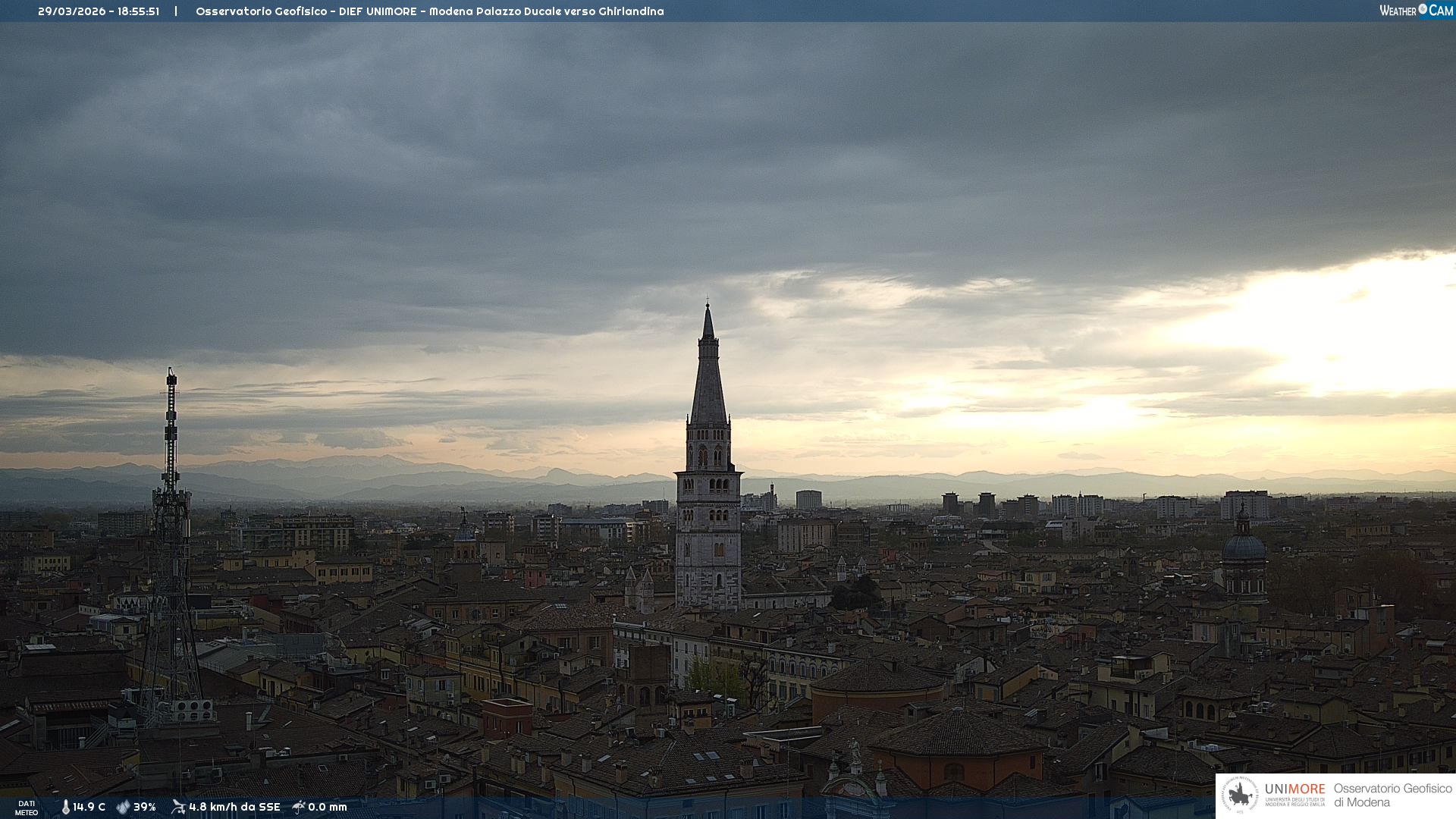Click the 18:55:51 timestamp
This screenshot has height=819, width=1456.
pos(138,11)
